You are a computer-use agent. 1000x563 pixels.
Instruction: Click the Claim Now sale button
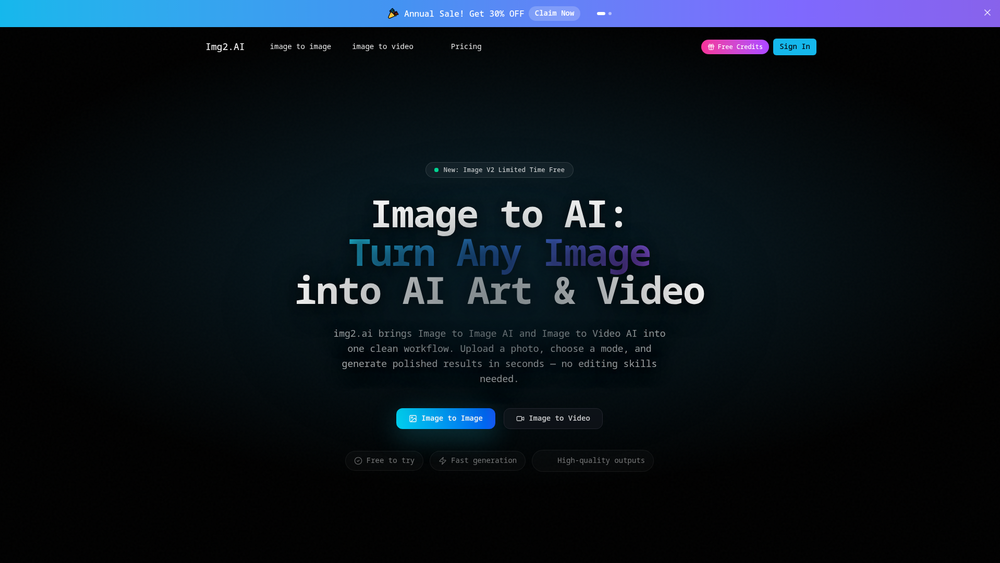point(554,13)
